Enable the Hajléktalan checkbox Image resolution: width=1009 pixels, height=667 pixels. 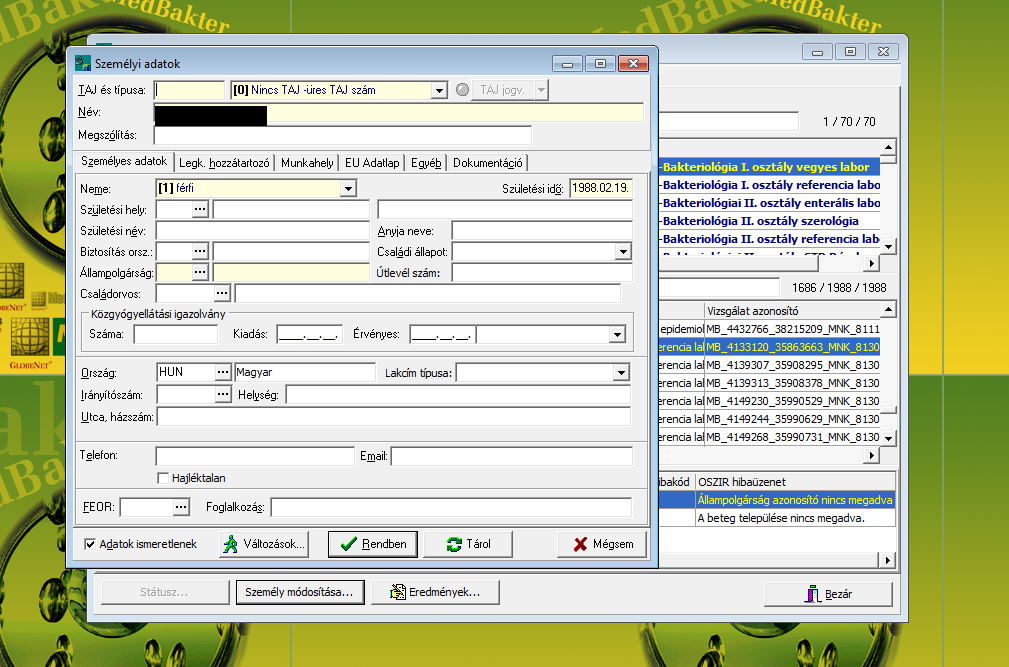pyautogui.click(x=163, y=478)
